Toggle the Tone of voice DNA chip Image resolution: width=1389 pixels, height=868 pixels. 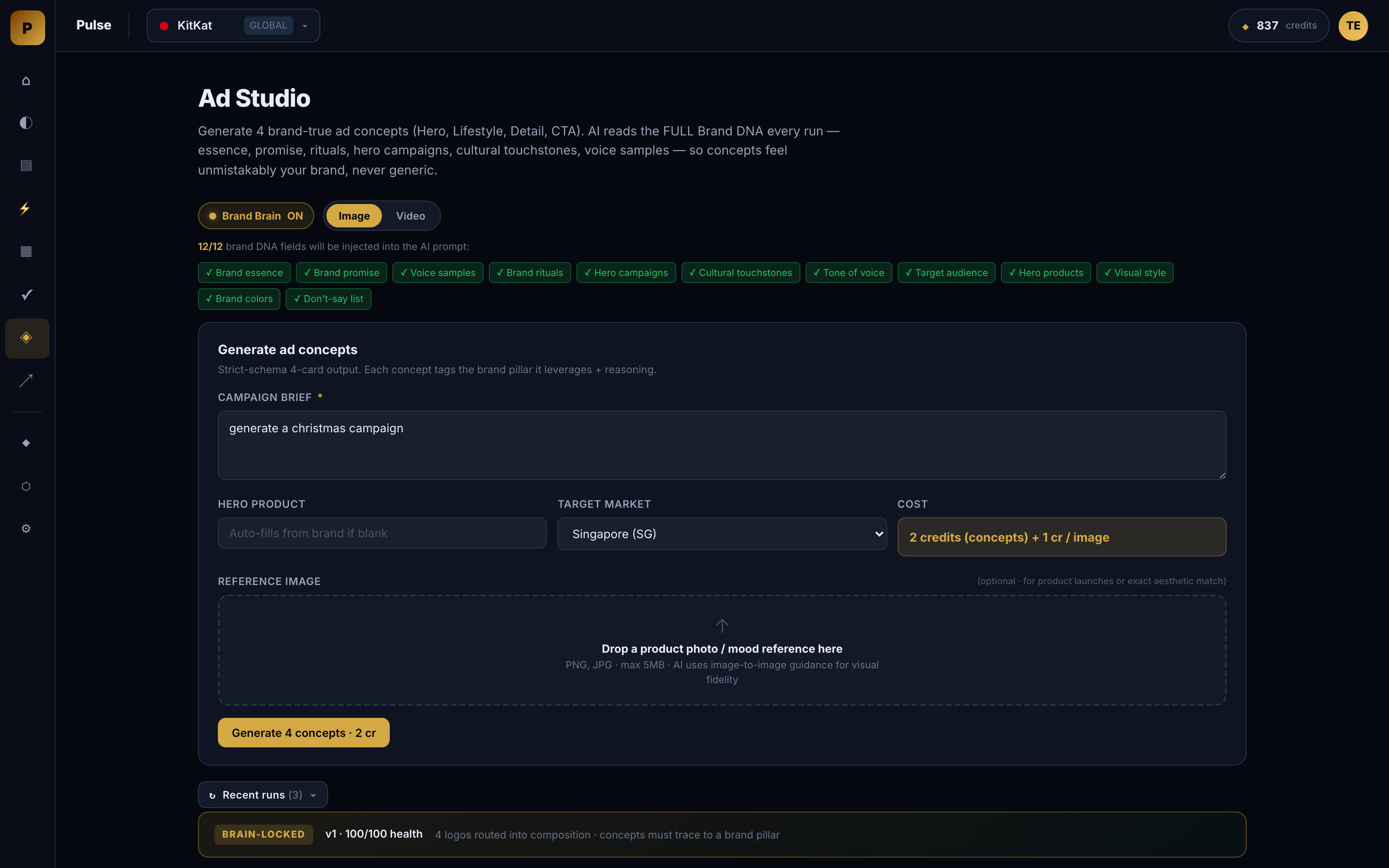(x=849, y=273)
